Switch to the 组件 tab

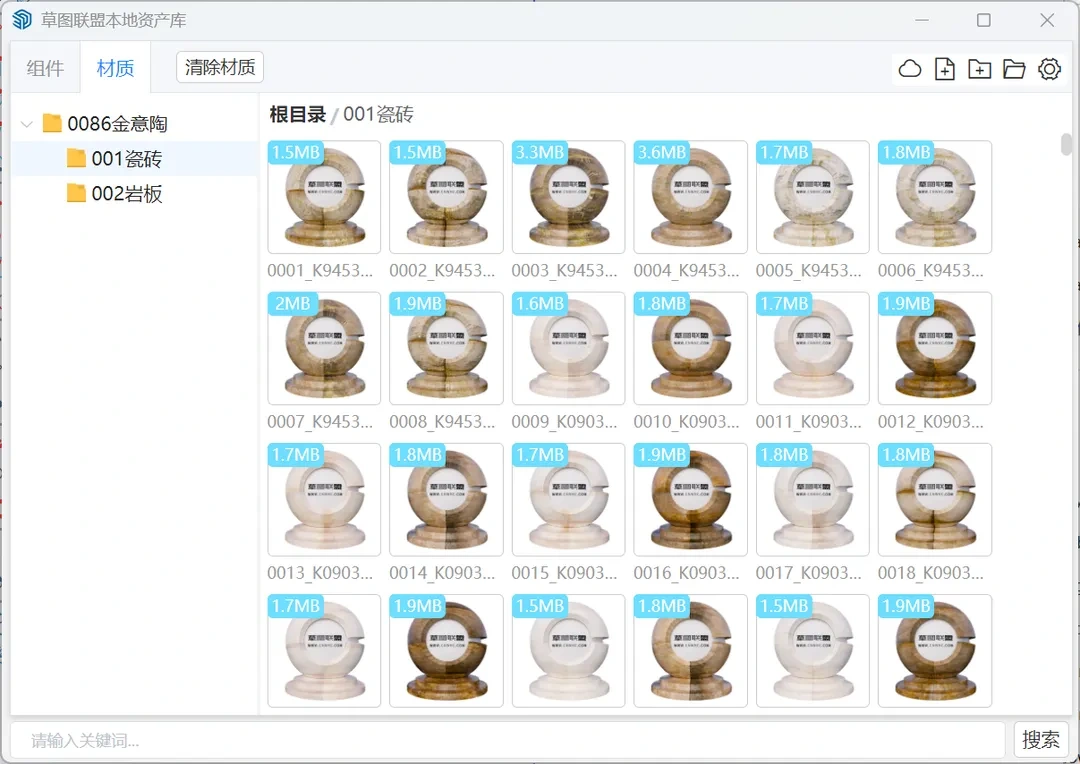45,68
